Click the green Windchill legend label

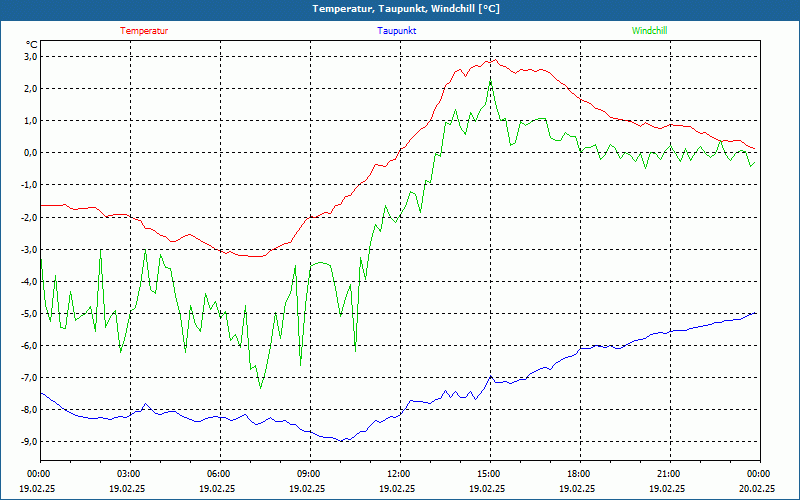(649, 30)
